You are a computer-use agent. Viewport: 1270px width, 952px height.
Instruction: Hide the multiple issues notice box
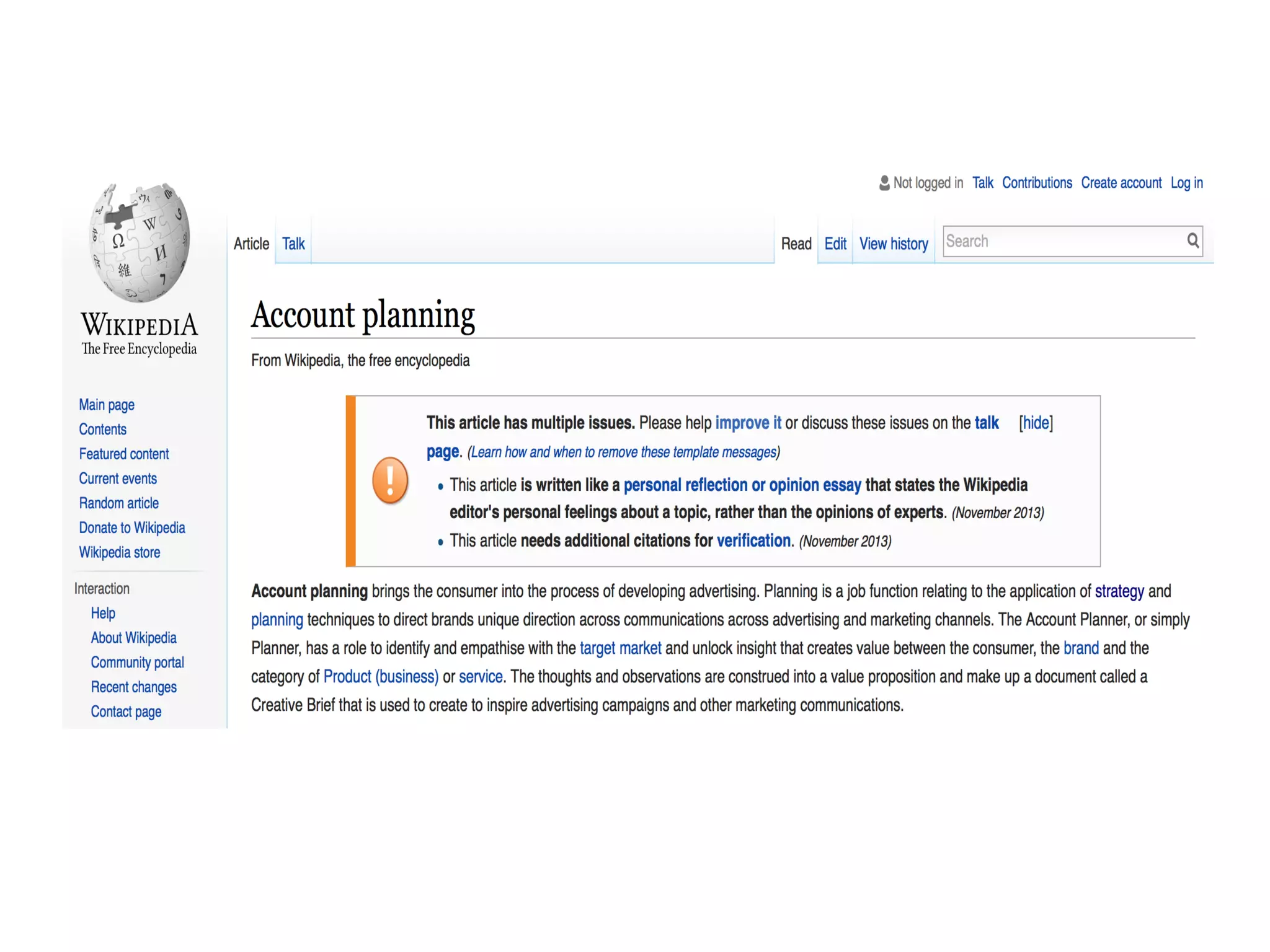pyautogui.click(x=1036, y=423)
